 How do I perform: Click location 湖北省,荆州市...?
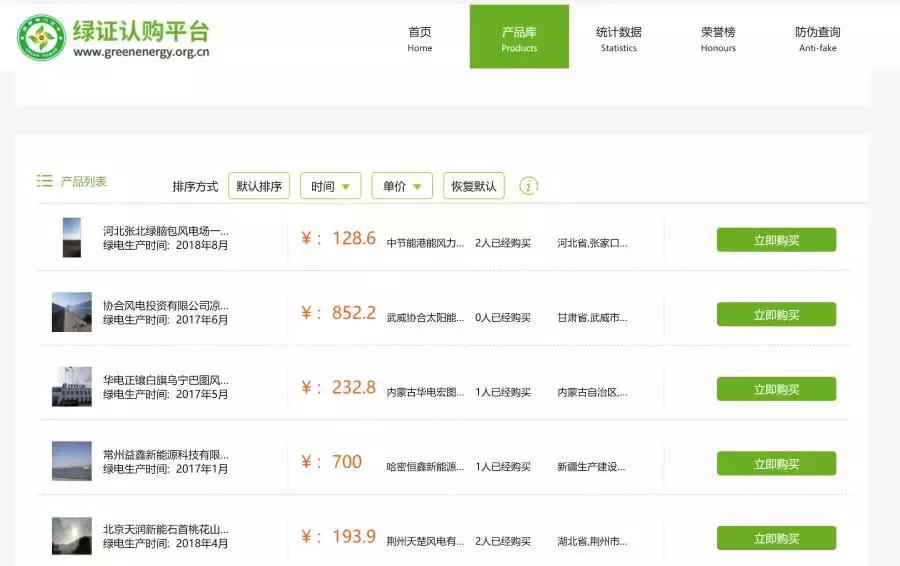coord(592,541)
